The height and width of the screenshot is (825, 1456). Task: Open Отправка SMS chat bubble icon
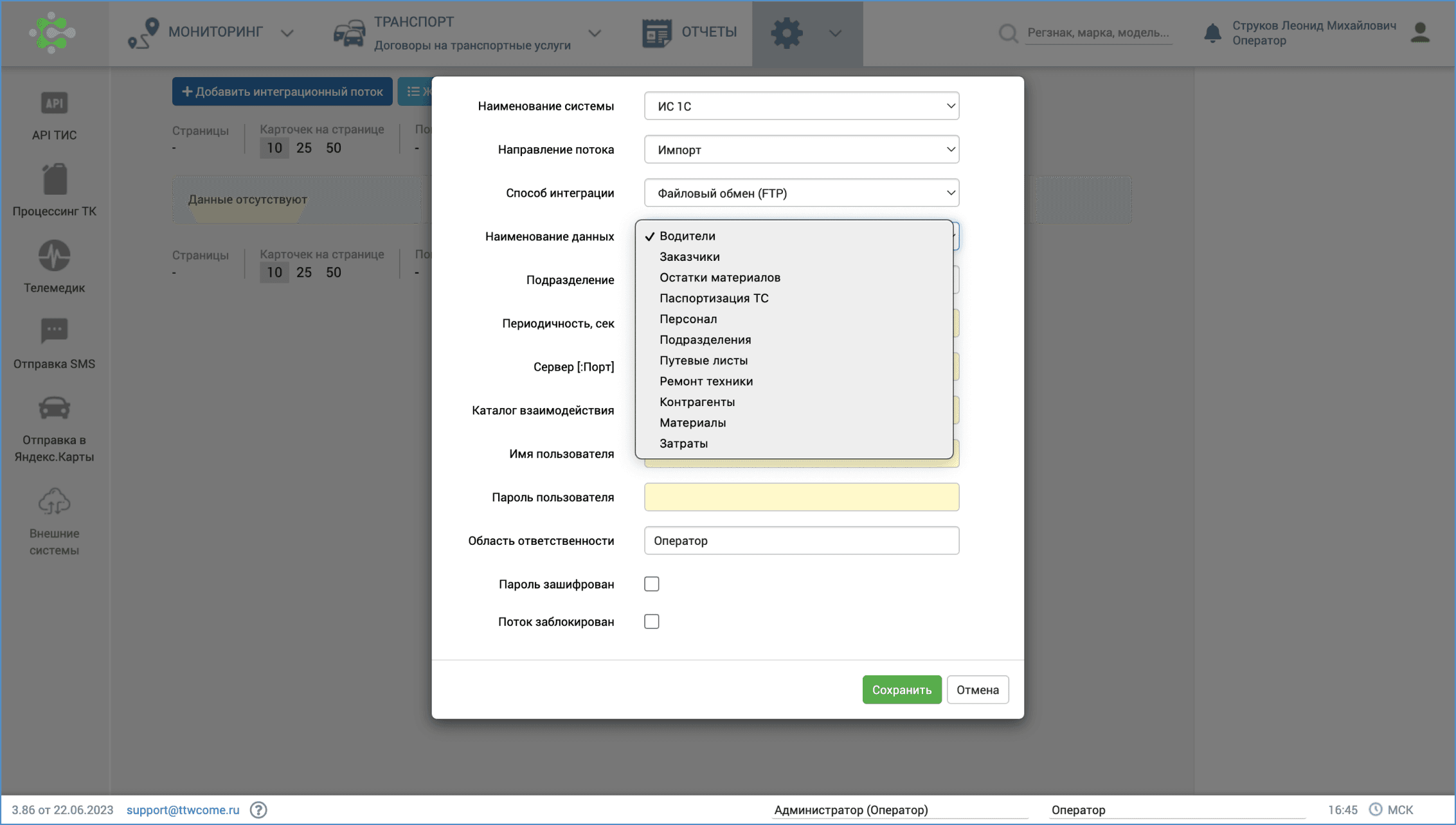point(54,332)
